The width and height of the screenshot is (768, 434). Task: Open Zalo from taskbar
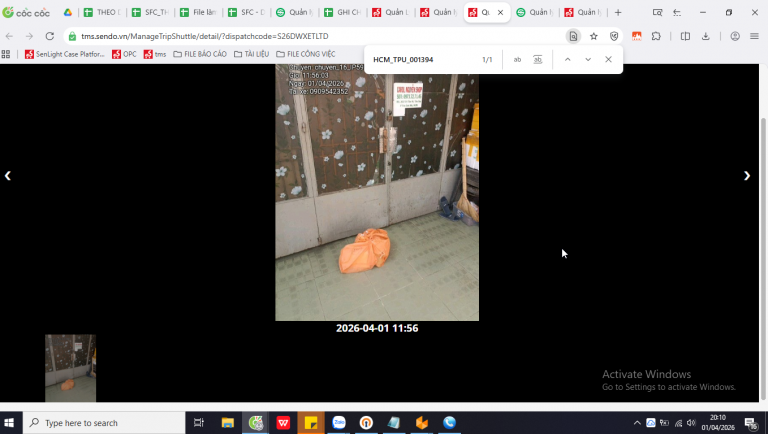pos(338,422)
